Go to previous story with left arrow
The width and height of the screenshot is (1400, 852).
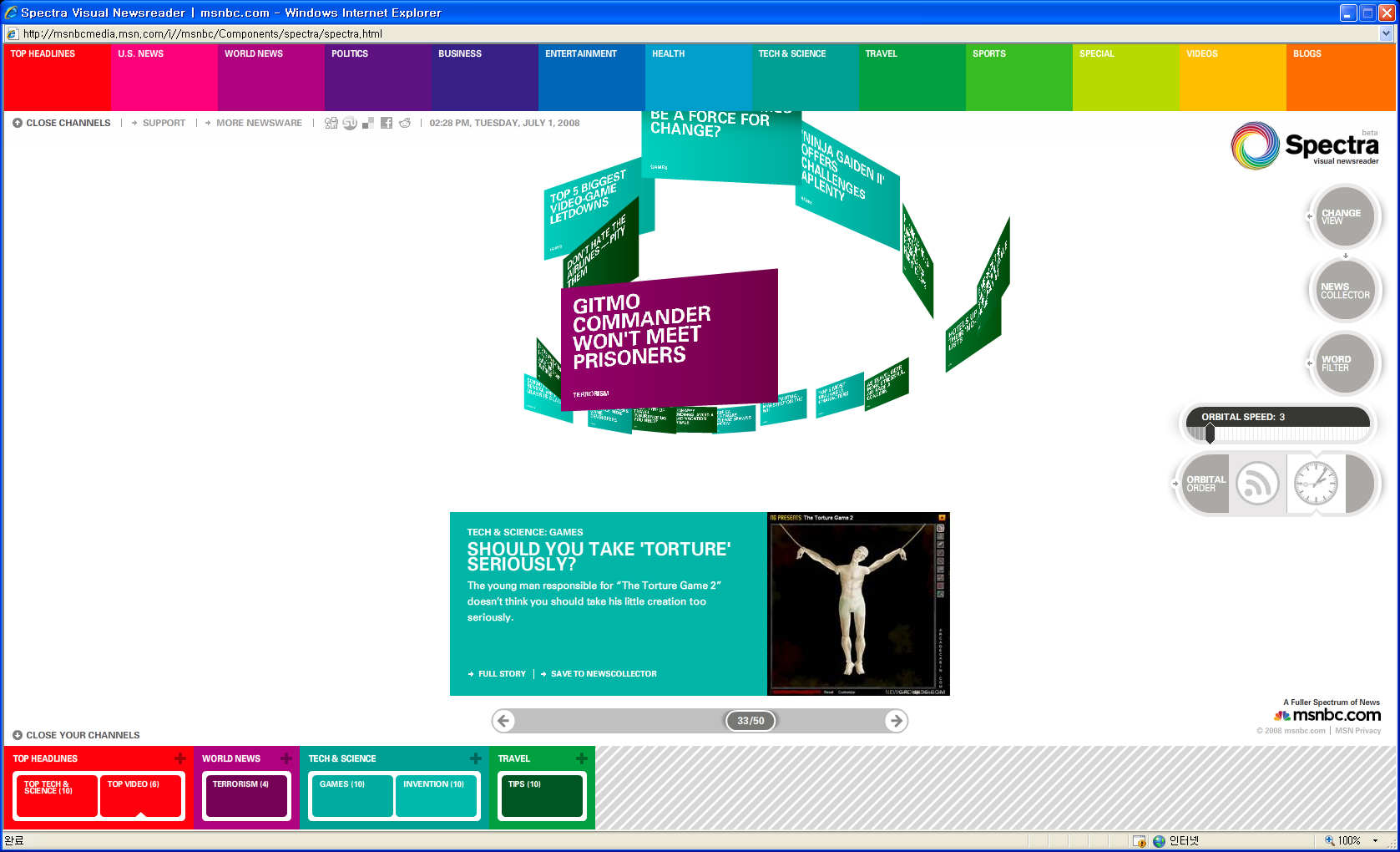coord(503,720)
